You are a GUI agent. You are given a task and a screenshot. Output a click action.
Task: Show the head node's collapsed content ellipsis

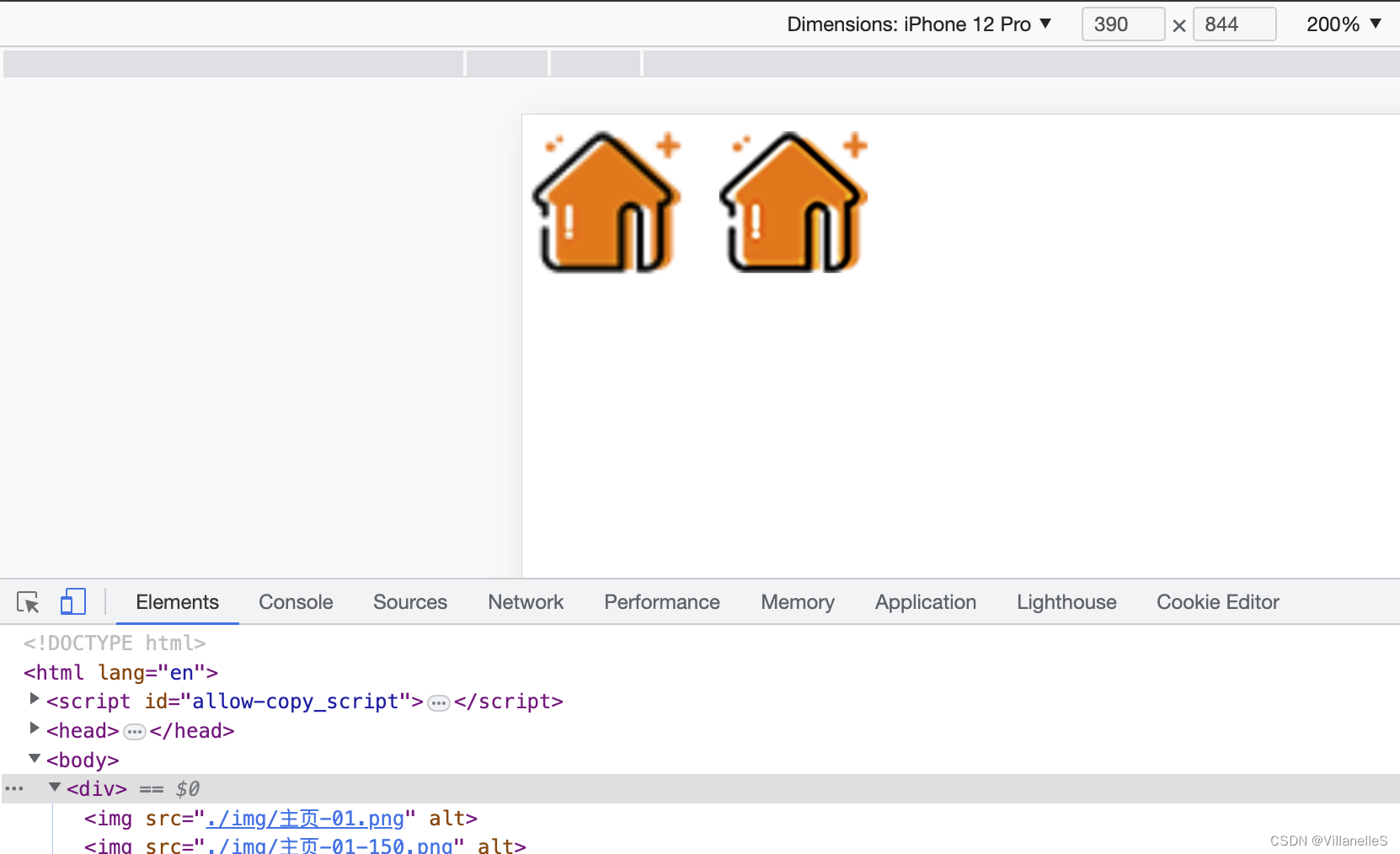coord(135,732)
